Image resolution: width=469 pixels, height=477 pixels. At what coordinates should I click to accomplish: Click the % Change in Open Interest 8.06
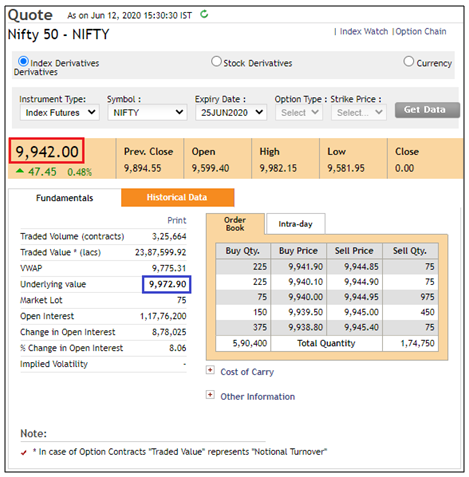click(x=177, y=348)
